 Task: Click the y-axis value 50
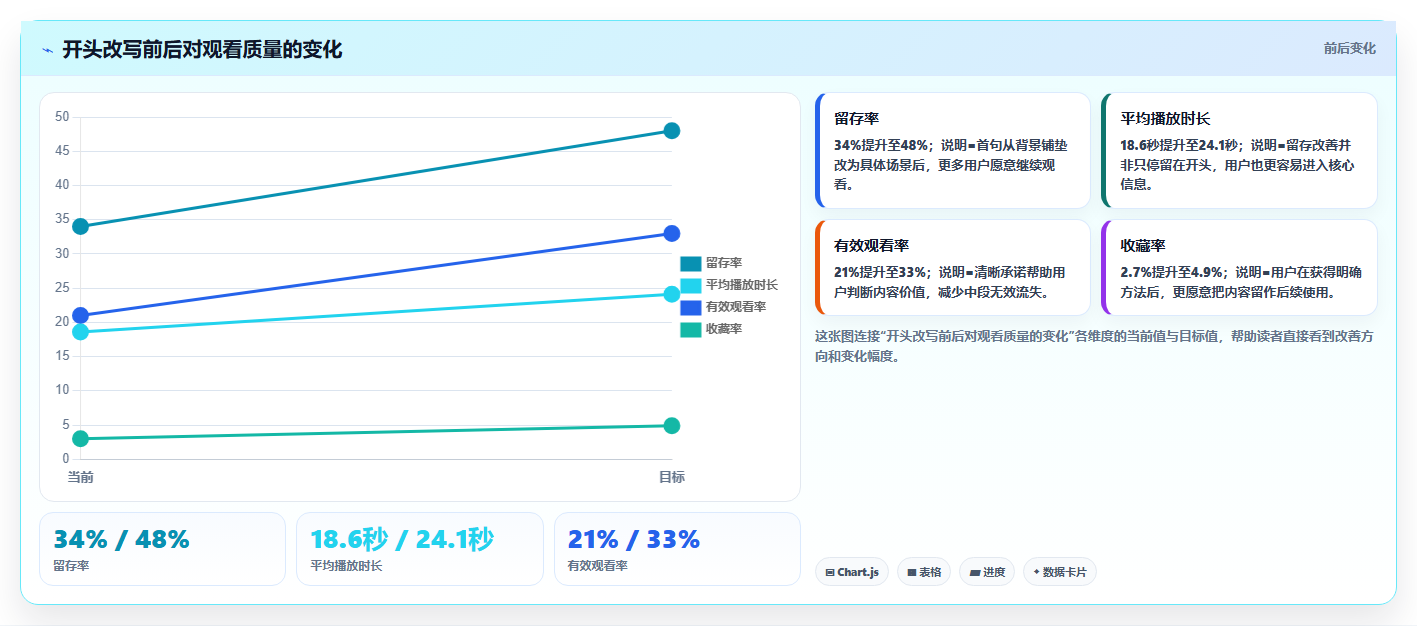[62, 117]
